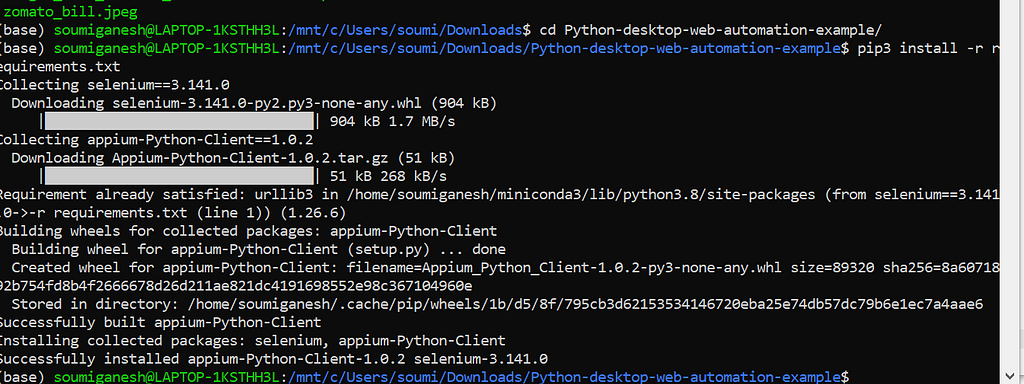Image resolution: width=1024 pixels, height=384 pixels.
Task: Click the Appium tar.gz download progress bar
Action: [179, 176]
